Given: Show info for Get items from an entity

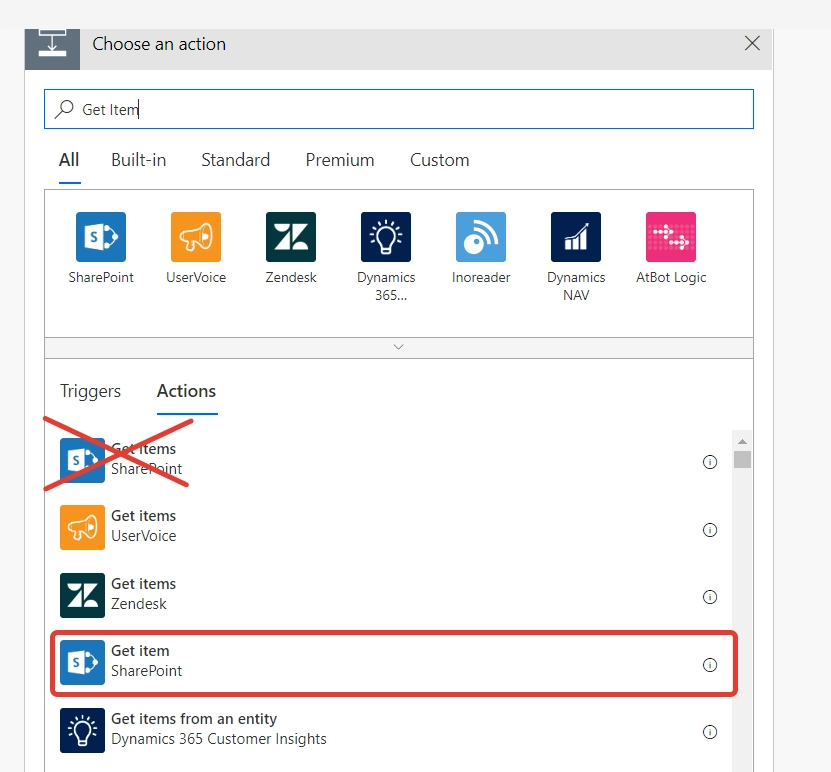Looking at the screenshot, I should click(x=710, y=732).
